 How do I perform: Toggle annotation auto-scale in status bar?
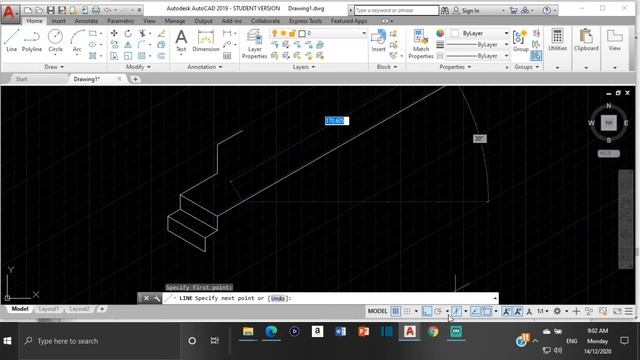518,311
